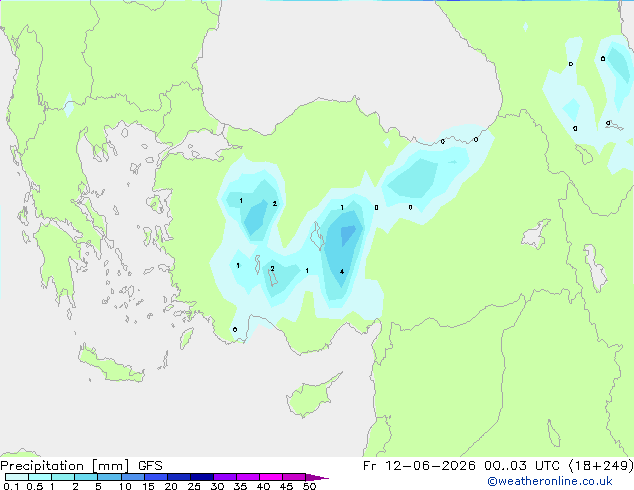Click the '4' precipitation value on the map
Screen dimensions: 634x490
pyautogui.click(x=342, y=272)
